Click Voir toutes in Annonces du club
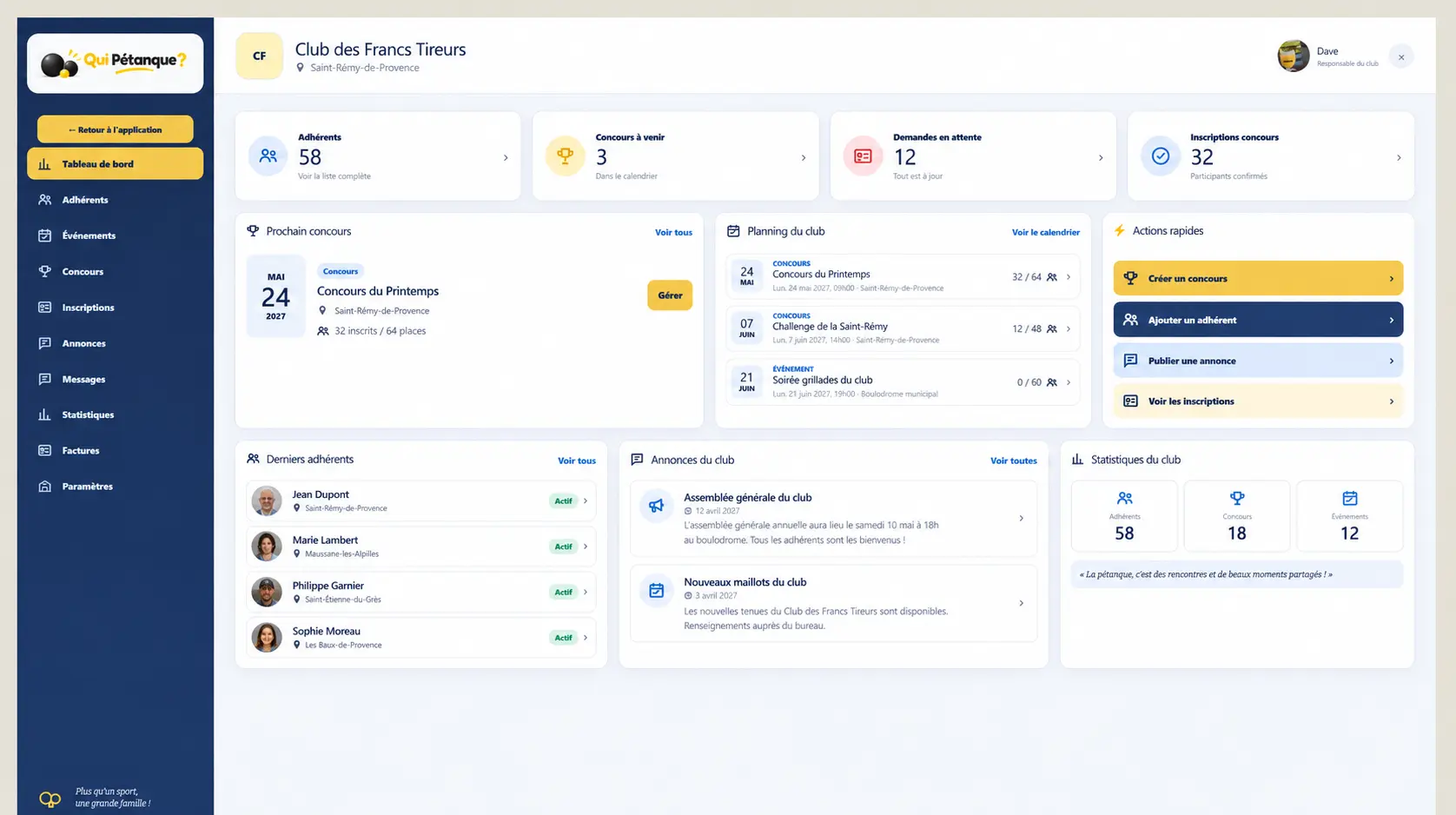The height and width of the screenshot is (815, 1456). point(1013,461)
